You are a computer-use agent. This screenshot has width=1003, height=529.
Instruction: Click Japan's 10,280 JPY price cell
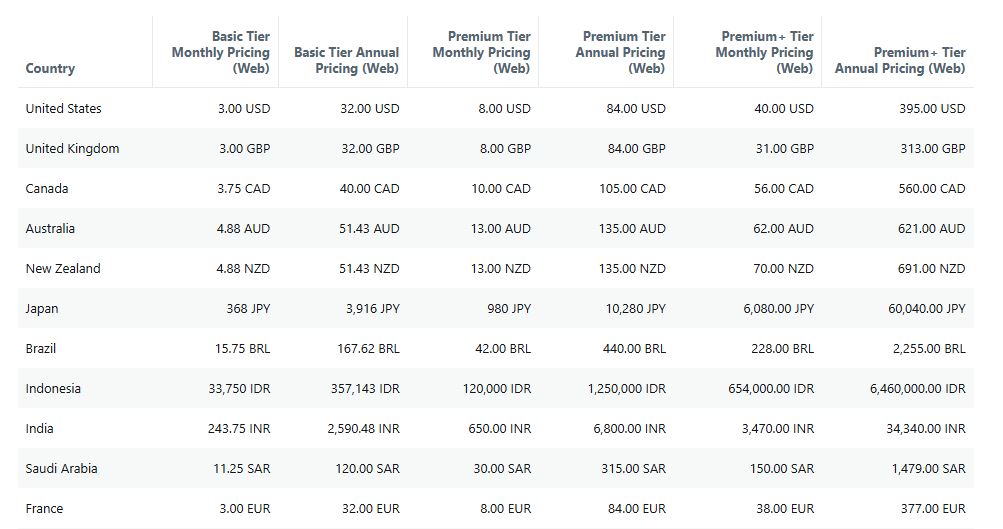(635, 308)
